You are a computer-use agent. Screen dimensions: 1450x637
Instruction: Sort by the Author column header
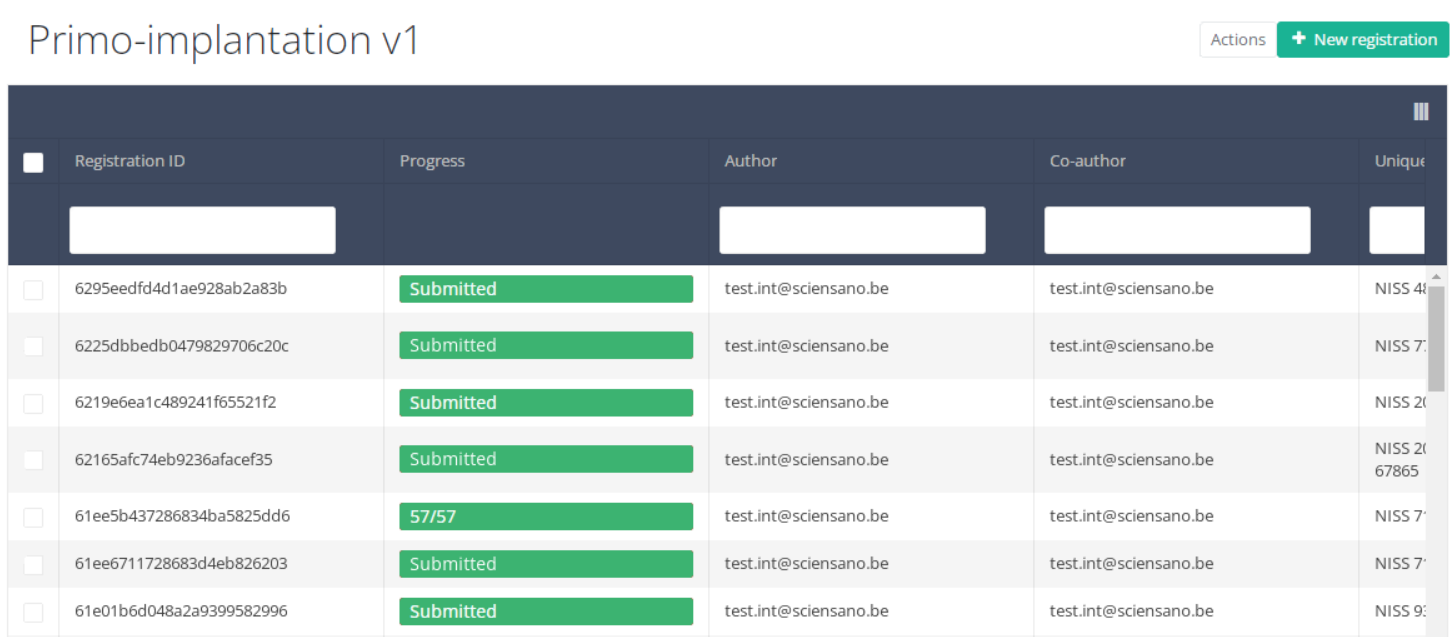click(x=750, y=161)
